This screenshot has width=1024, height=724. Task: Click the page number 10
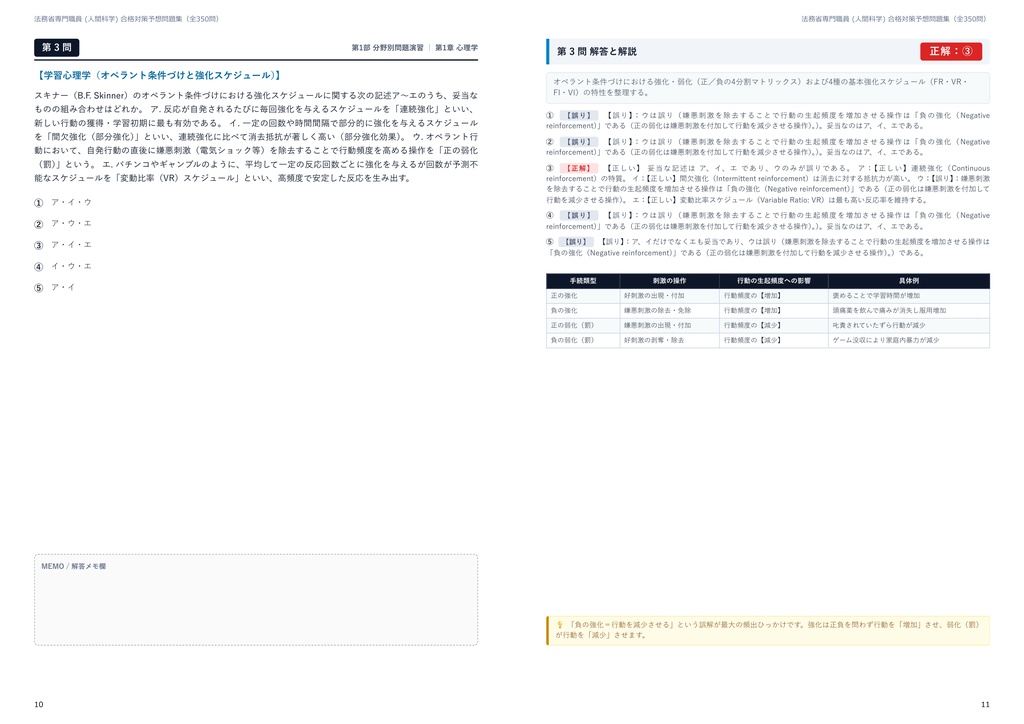click(39, 704)
